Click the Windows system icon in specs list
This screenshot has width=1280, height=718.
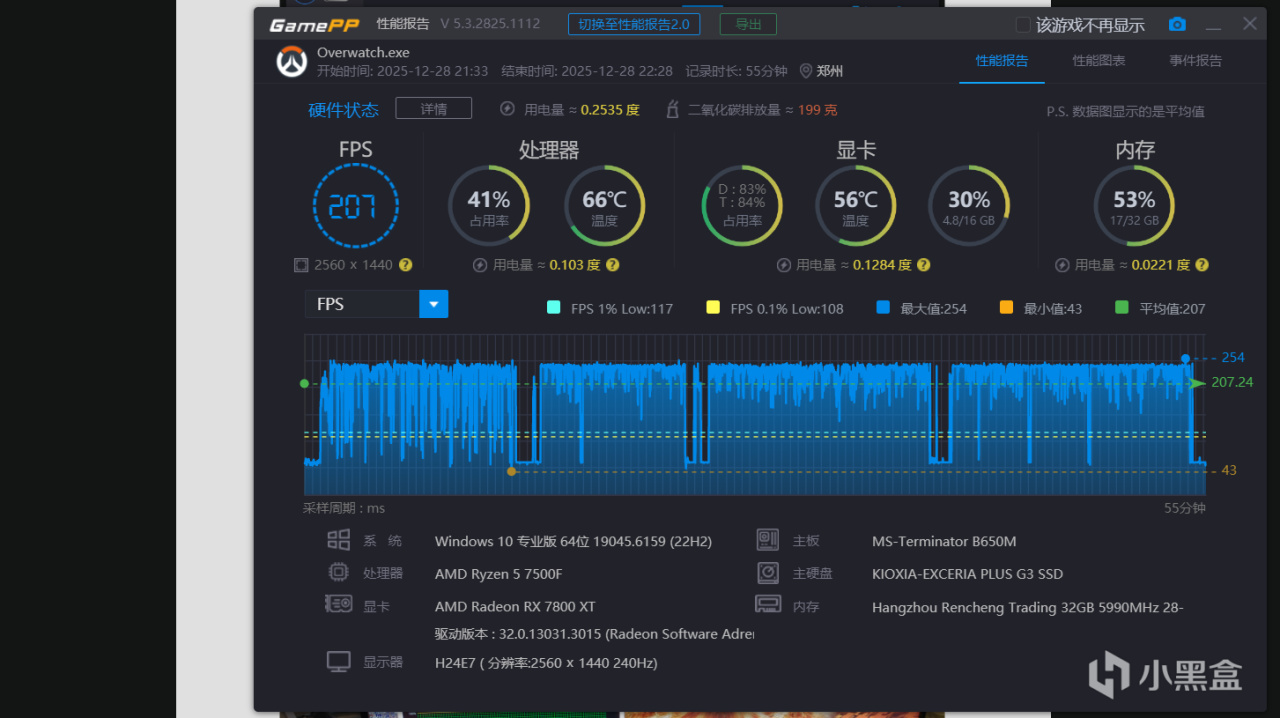tap(339, 540)
